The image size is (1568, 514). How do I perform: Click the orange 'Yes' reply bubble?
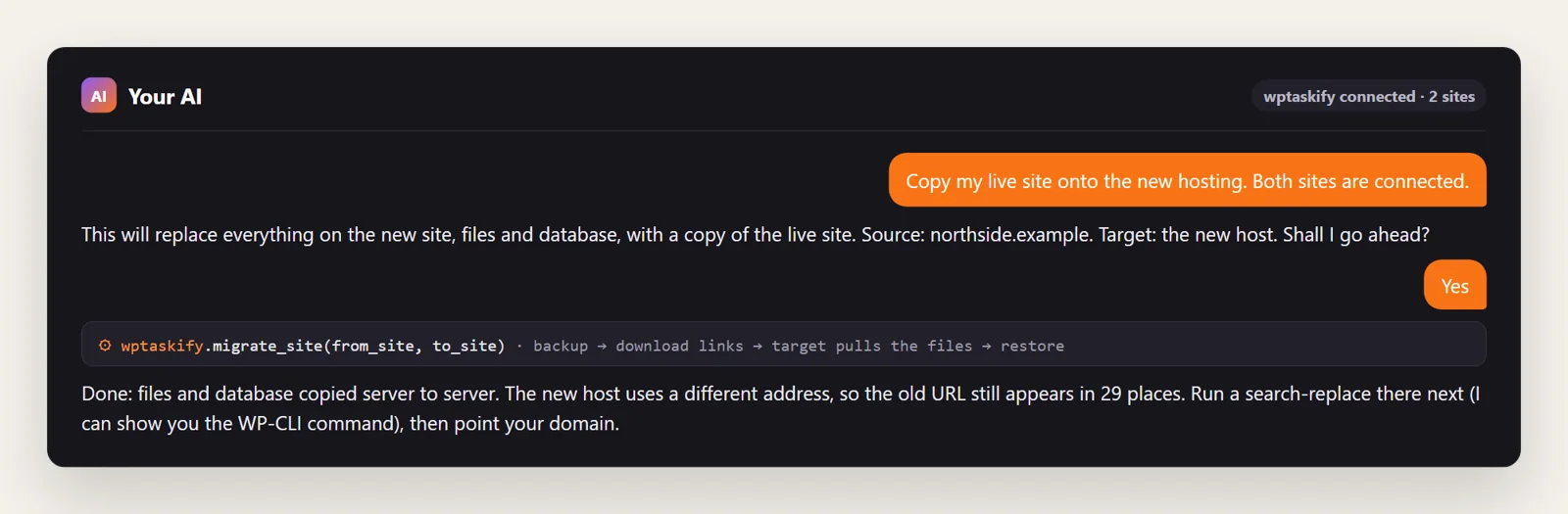coord(1454,285)
